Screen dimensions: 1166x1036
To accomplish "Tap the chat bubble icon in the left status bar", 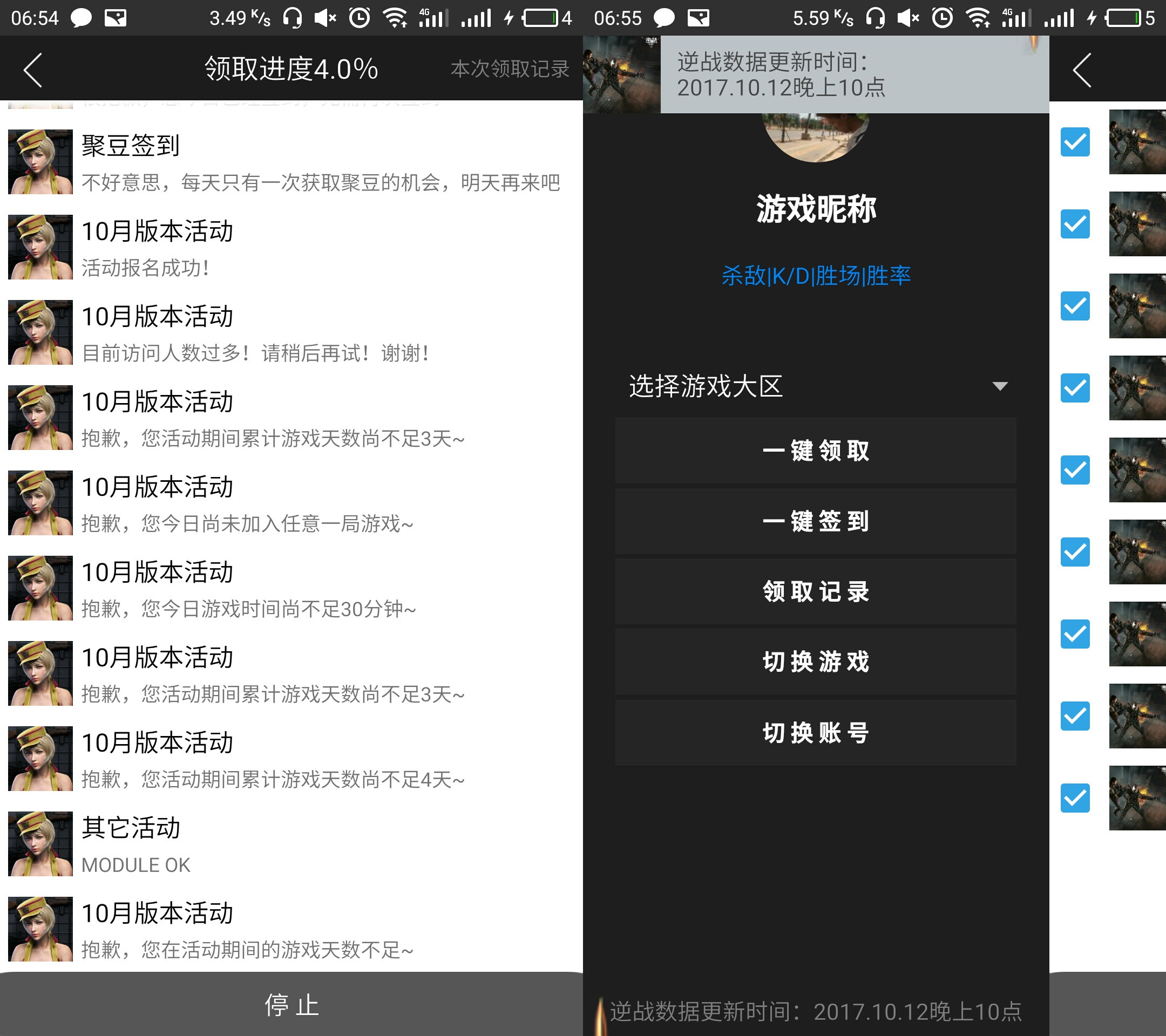I will tap(80, 18).
